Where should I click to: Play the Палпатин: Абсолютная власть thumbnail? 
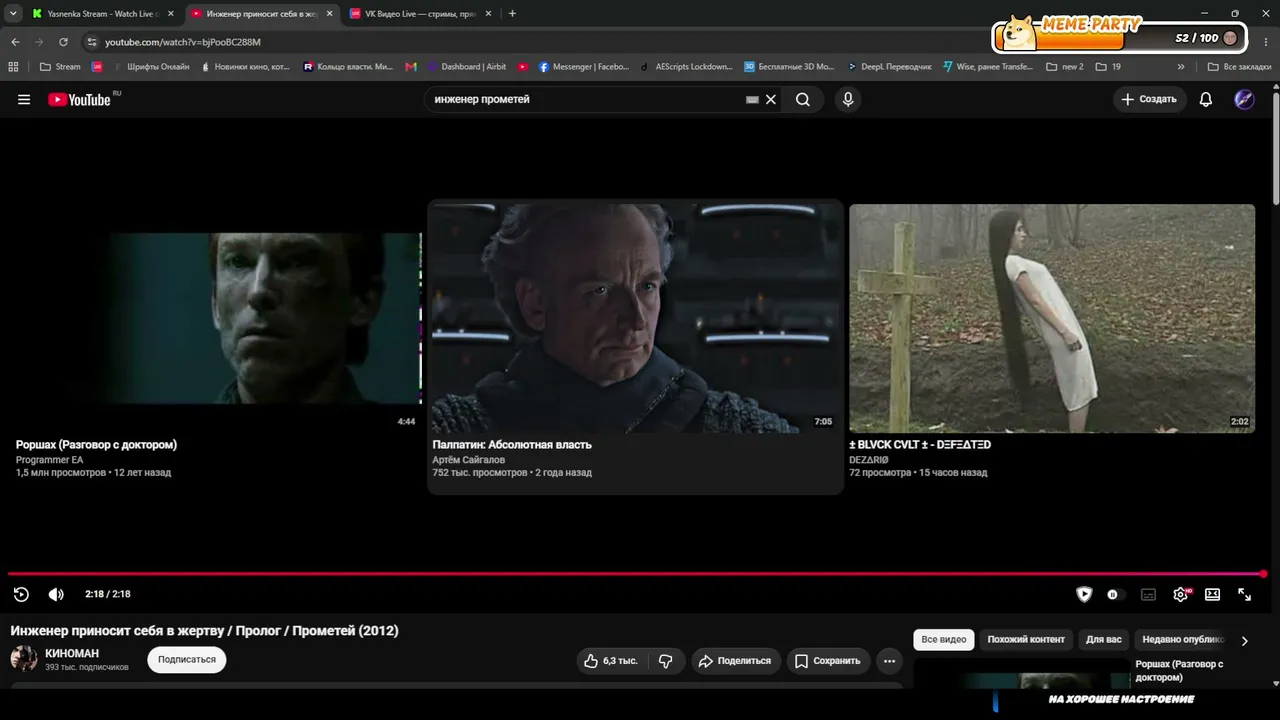pyautogui.click(x=636, y=318)
